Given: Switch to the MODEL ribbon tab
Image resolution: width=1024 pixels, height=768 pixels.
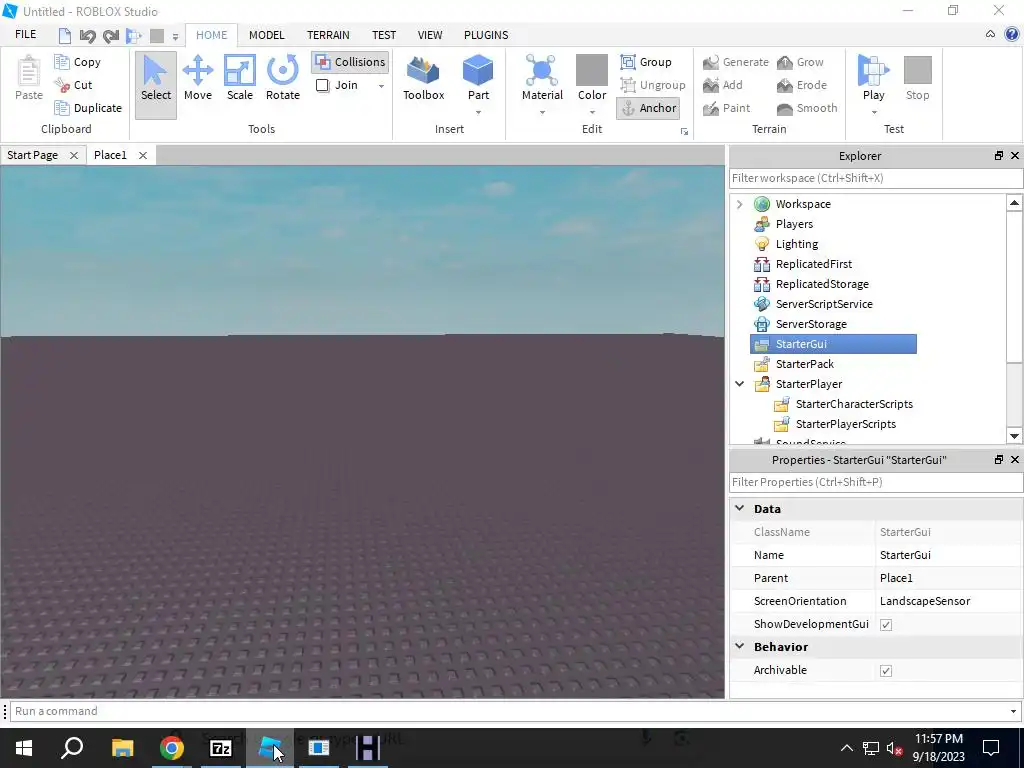Looking at the screenshot, I should pos(266,35).
